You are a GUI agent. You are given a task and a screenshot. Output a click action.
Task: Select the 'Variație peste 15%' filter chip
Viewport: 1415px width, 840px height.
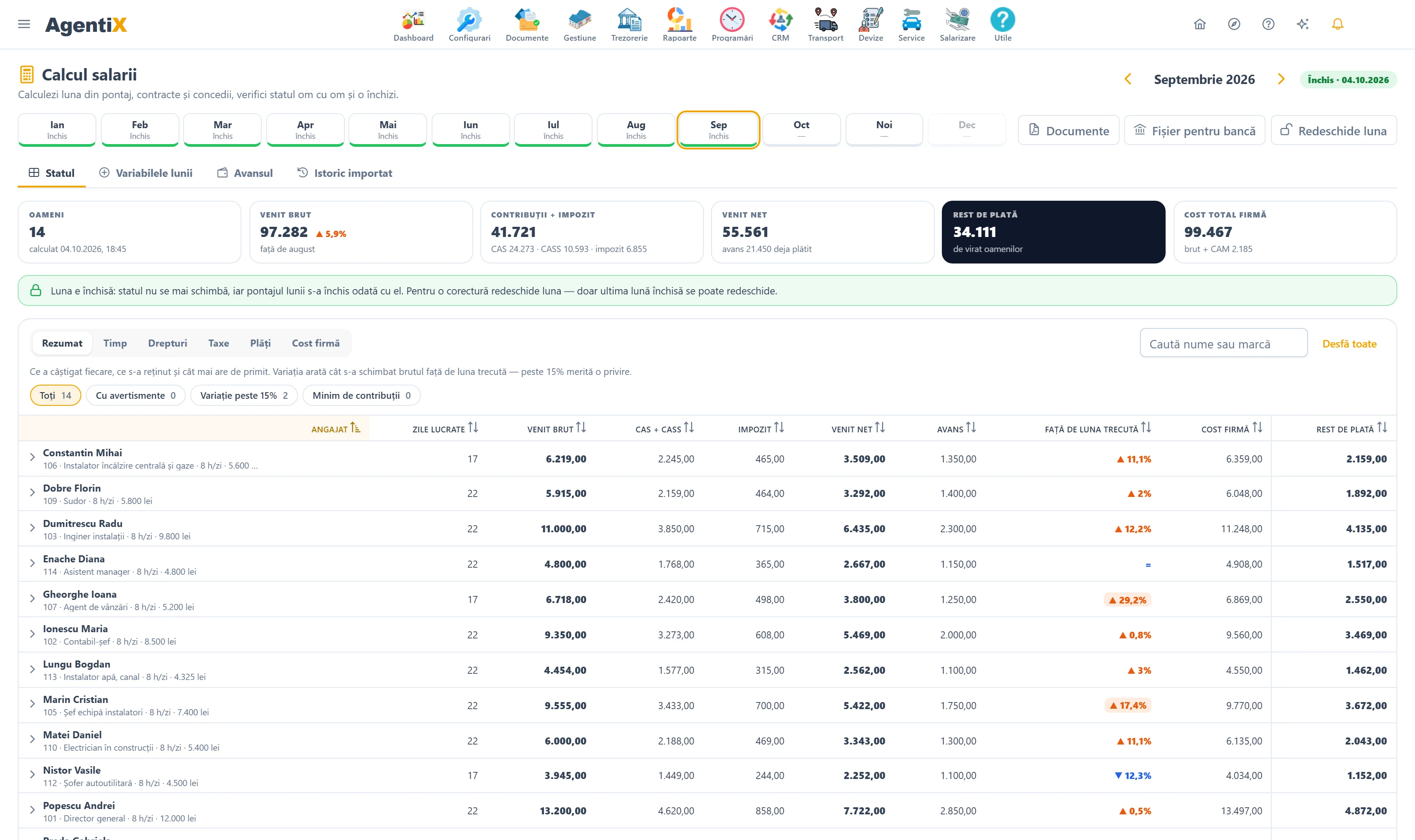click(244, 395)
